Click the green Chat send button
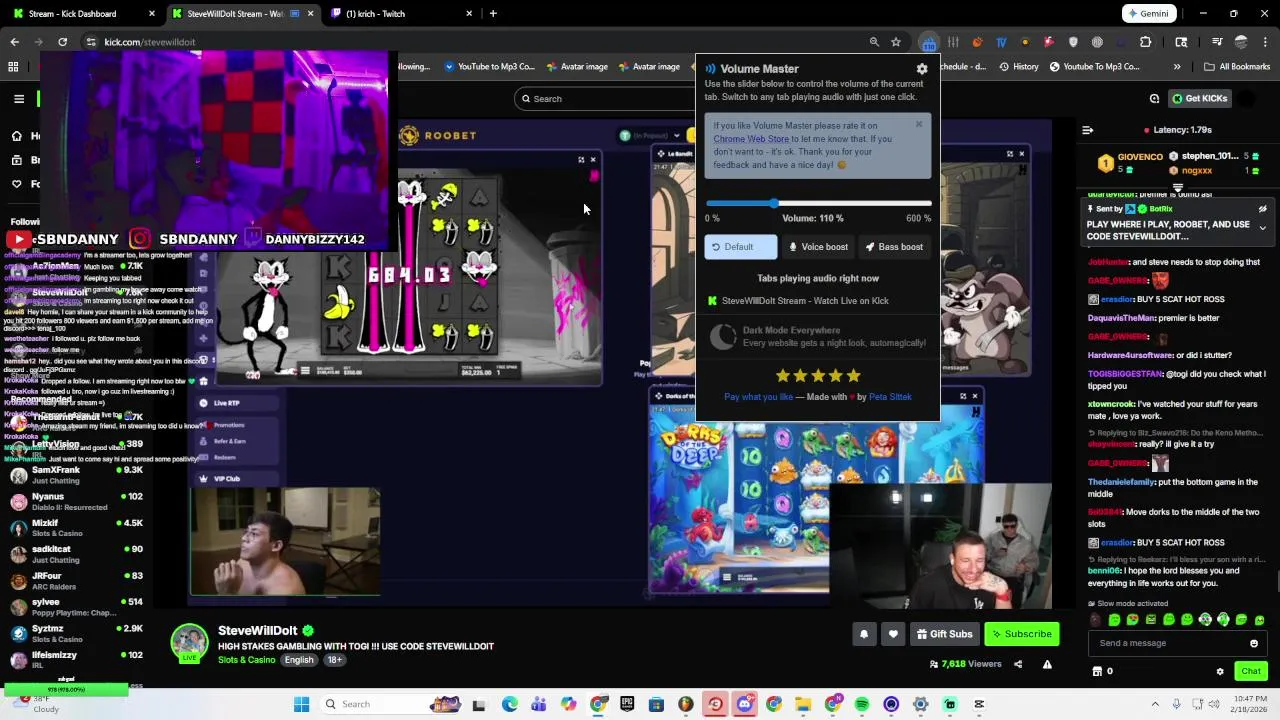Screen dimensions: 1280x720 point(1251,672)
